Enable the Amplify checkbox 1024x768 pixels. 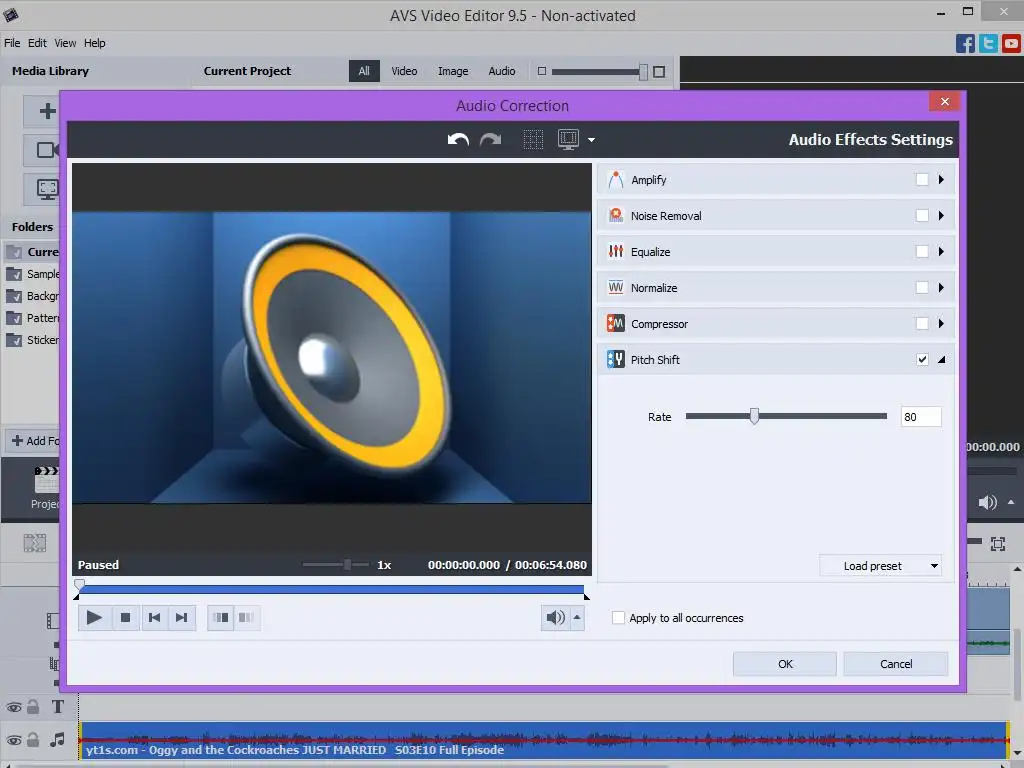[921, 180]
